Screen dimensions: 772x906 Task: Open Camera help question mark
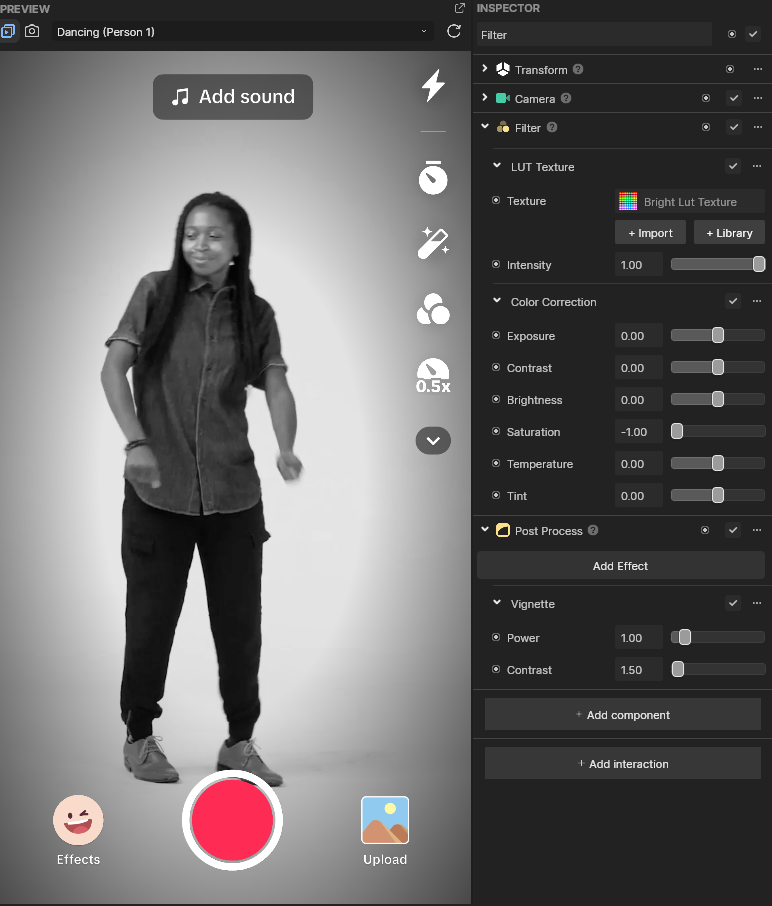(566, 98)
